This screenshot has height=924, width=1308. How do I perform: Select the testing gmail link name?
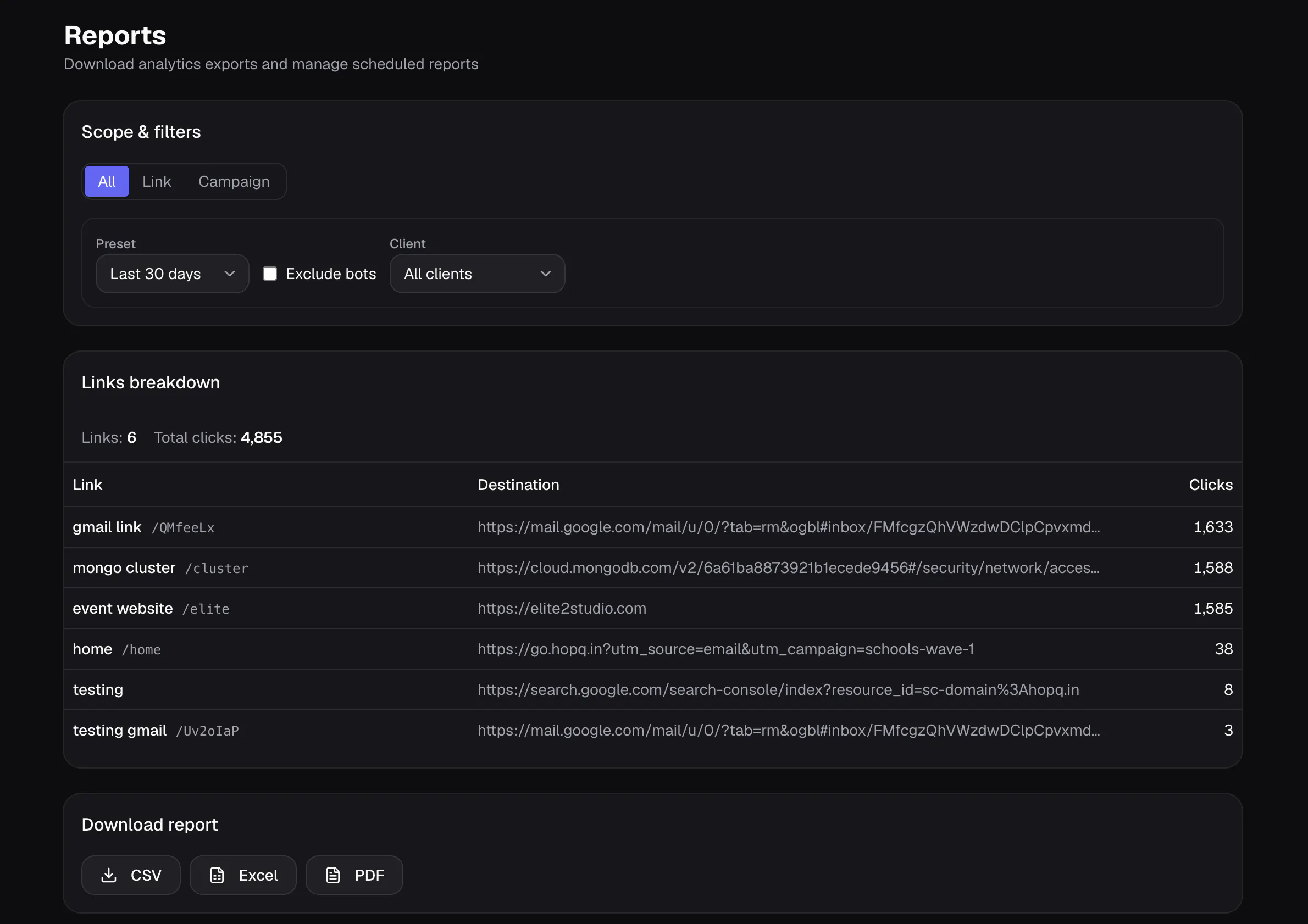click(120, 731)
